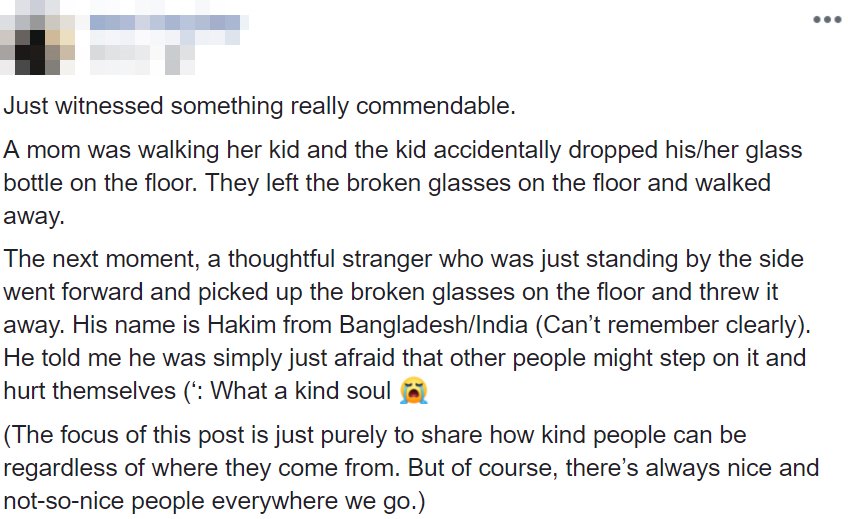Click the crying face emoji
Image resolution: width=848 pixels, height=519 pixels.
(410, 389)
